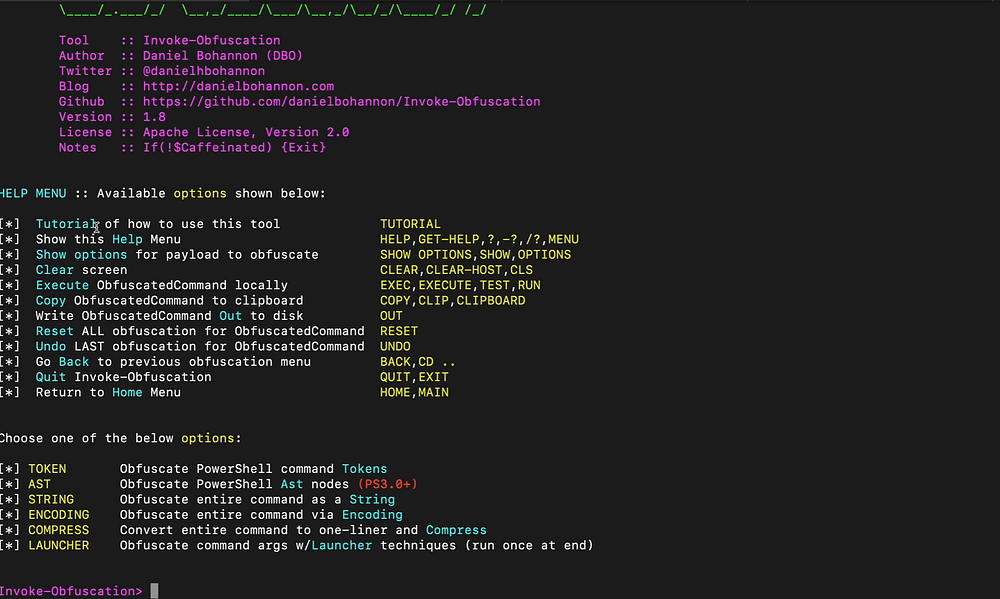
Task: Click the red '(PS3.0+)' label
Action: [388, 484]
